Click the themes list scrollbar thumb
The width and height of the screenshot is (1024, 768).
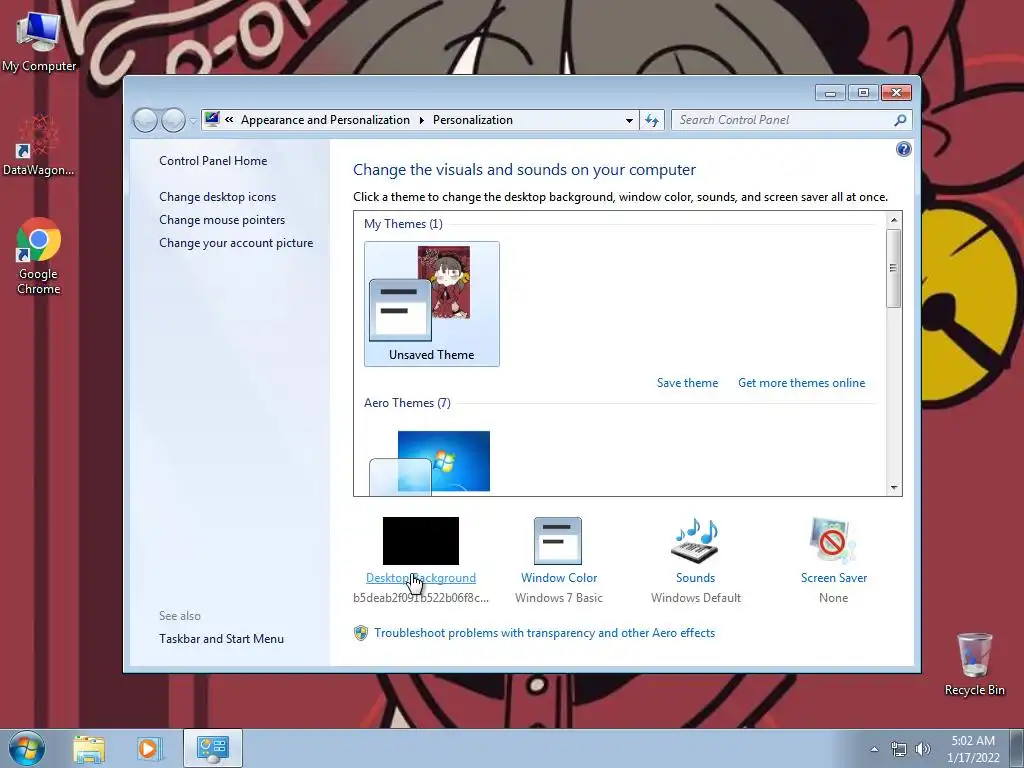(x=893, y=268)
